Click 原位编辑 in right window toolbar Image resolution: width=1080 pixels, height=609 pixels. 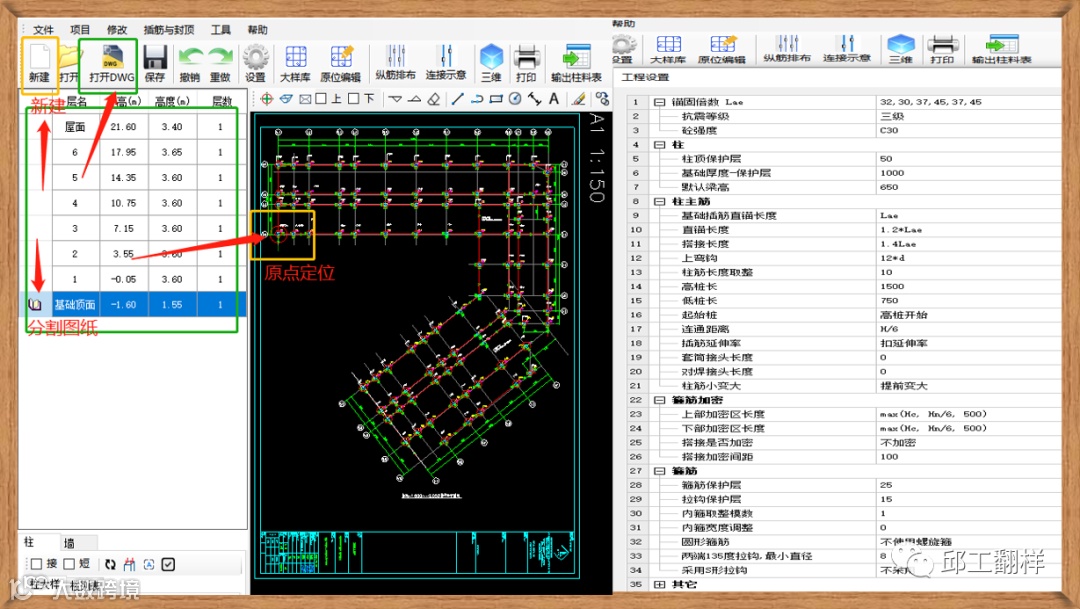tap(722, 50)
